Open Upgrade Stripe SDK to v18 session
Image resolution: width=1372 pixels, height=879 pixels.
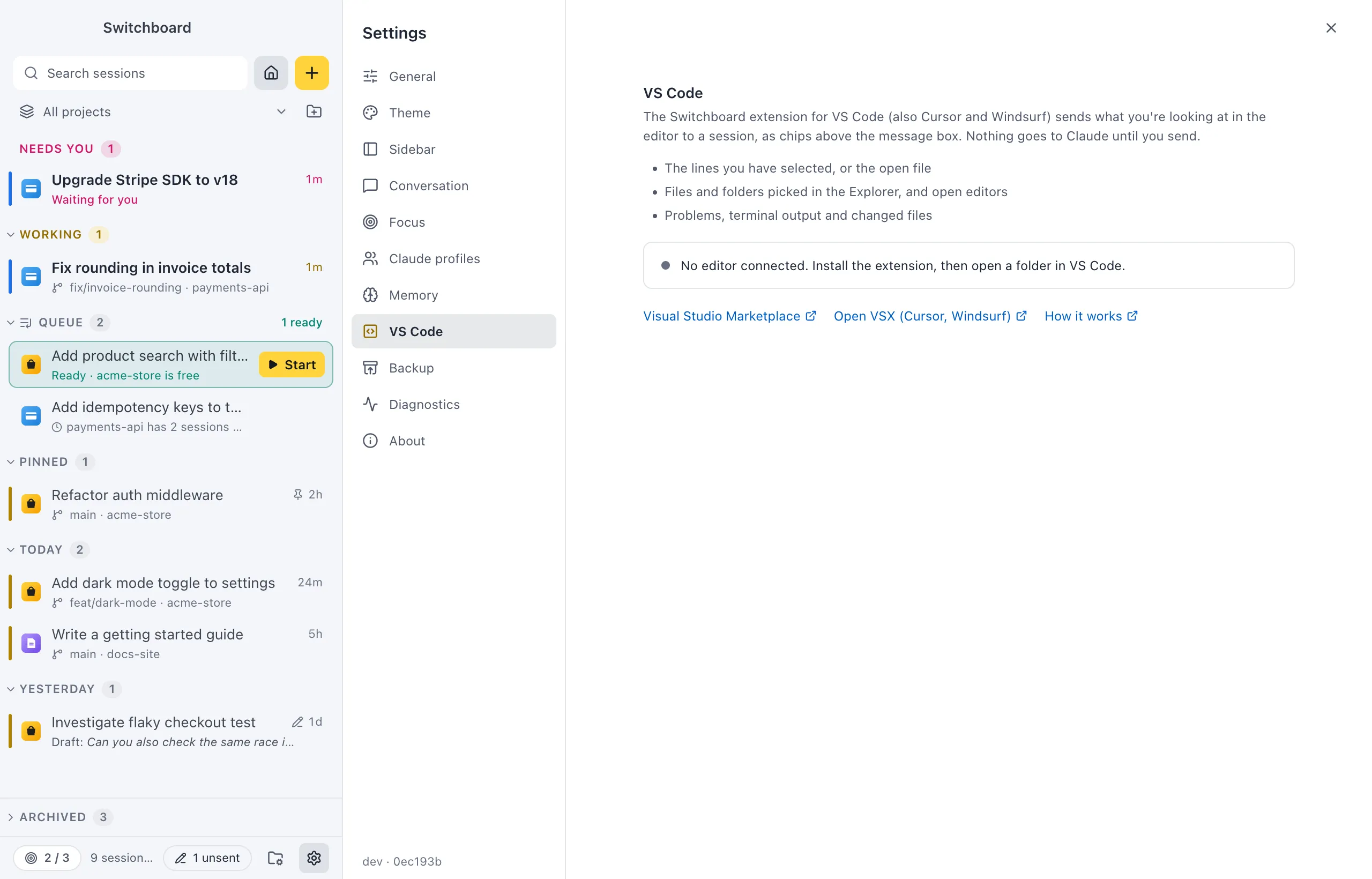(x=170, y=188)
